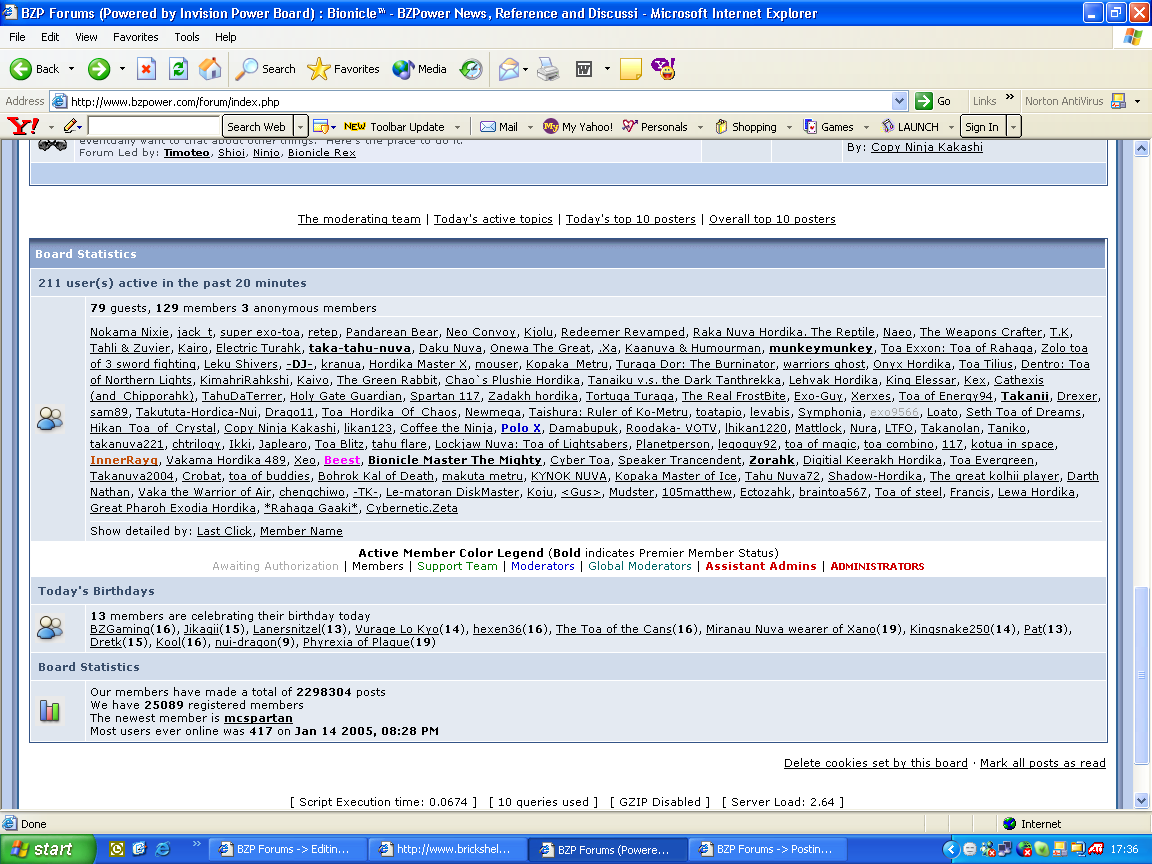The height and width of the screenshot is (864, 1152).
Task: Sort active users by Last Click
Action: pos(225,531)
